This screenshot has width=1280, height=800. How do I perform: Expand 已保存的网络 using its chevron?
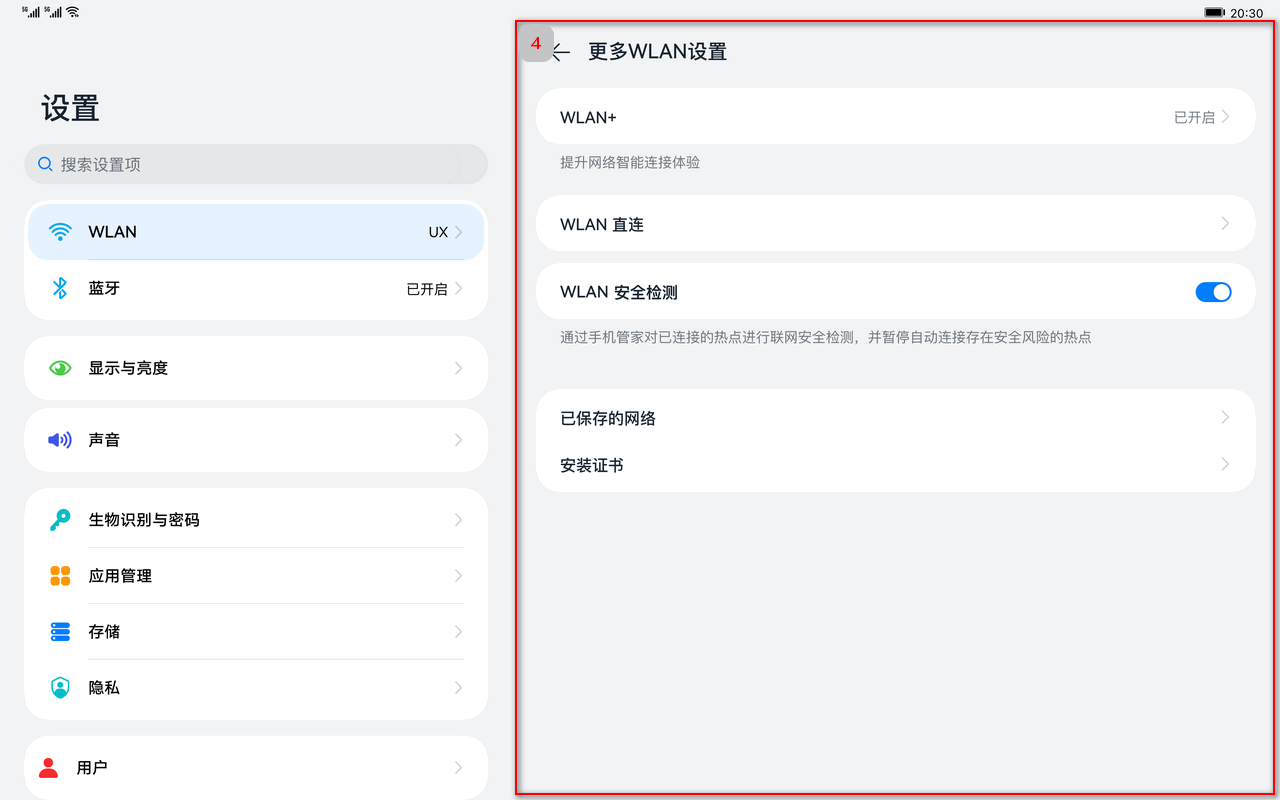click(x=1225, y=417)
